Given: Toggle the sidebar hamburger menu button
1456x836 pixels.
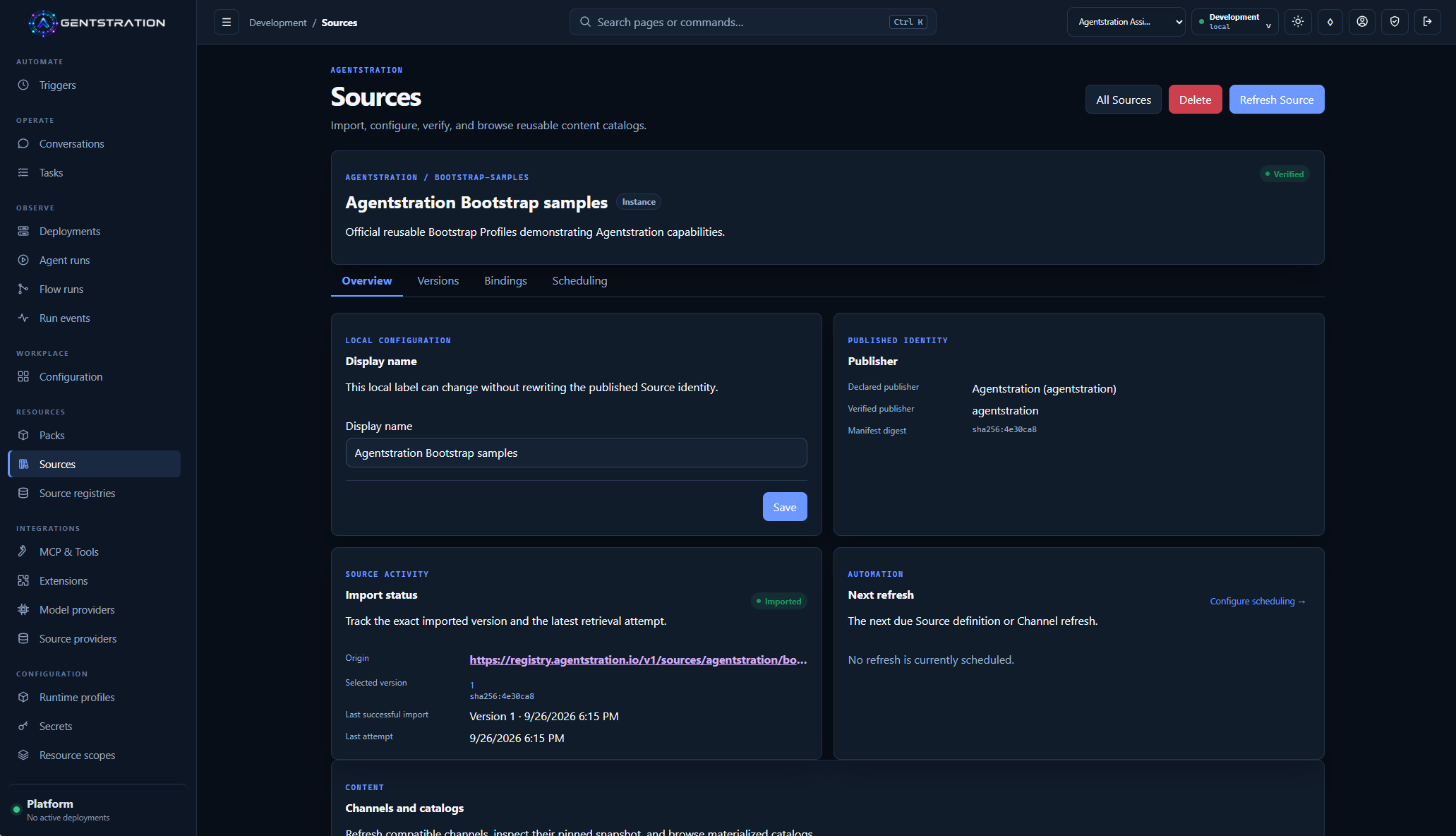Looking at the screenshot, I should (227, 22).
